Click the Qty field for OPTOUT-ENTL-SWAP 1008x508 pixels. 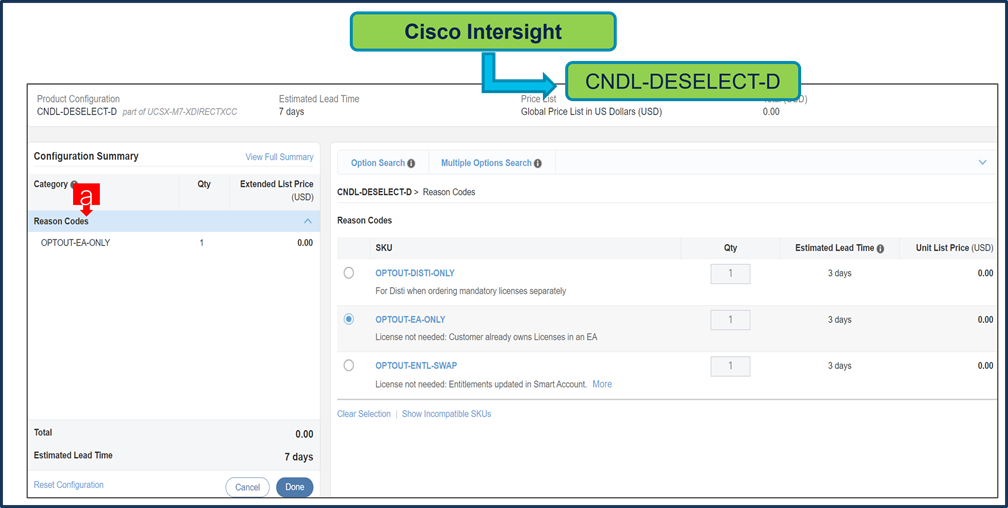pyautogui.click(x=730, y=366)
